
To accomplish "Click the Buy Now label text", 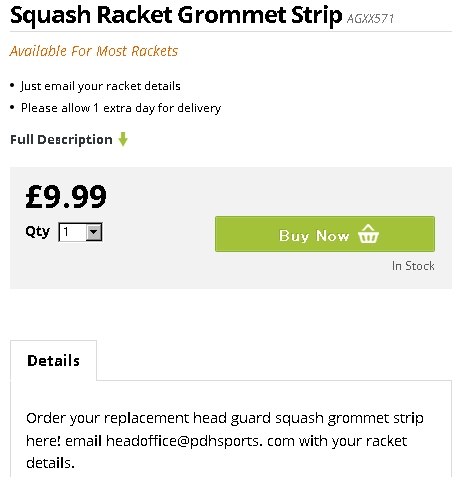I will point(314,236).
